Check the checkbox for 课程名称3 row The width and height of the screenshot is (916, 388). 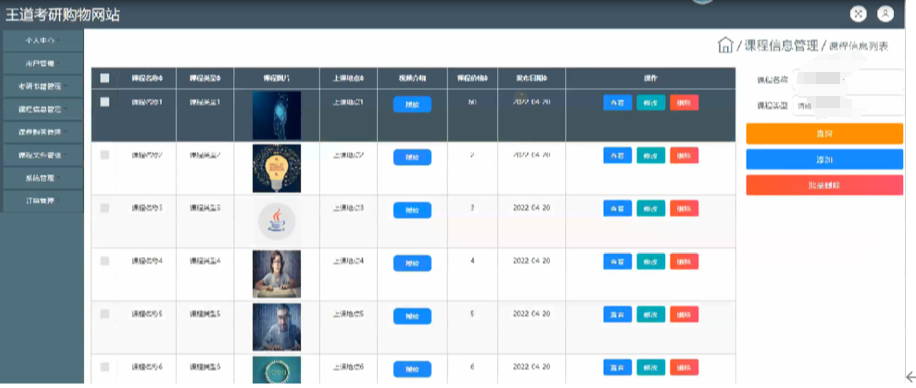105,208
